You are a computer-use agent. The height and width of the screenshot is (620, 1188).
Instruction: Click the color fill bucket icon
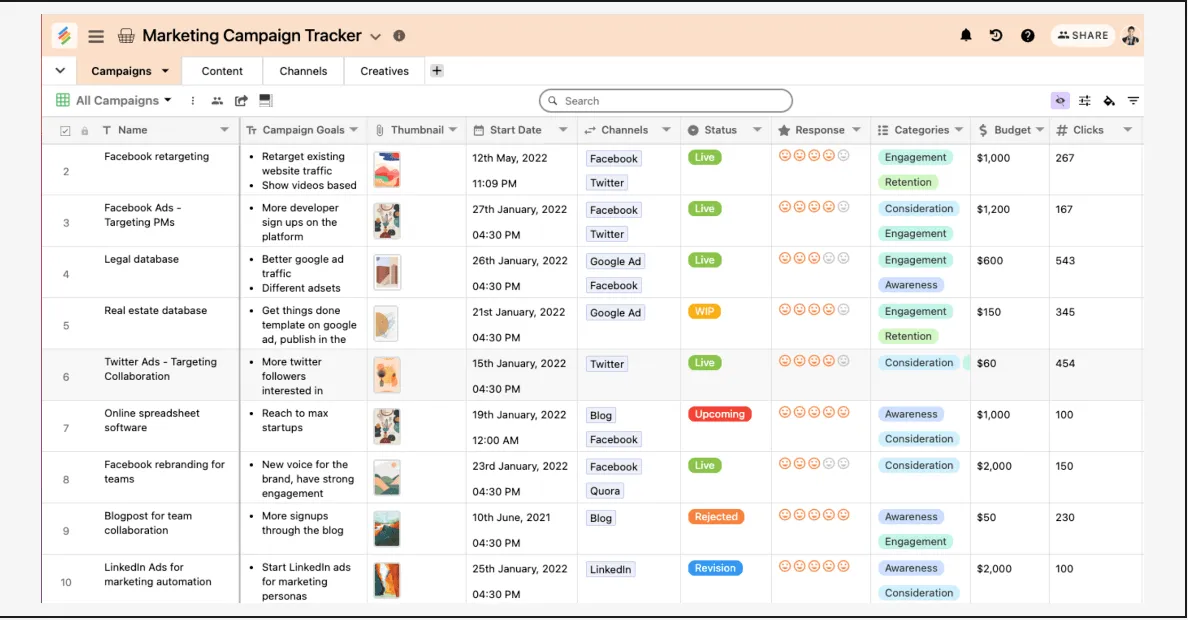[x=1109, y=101]
